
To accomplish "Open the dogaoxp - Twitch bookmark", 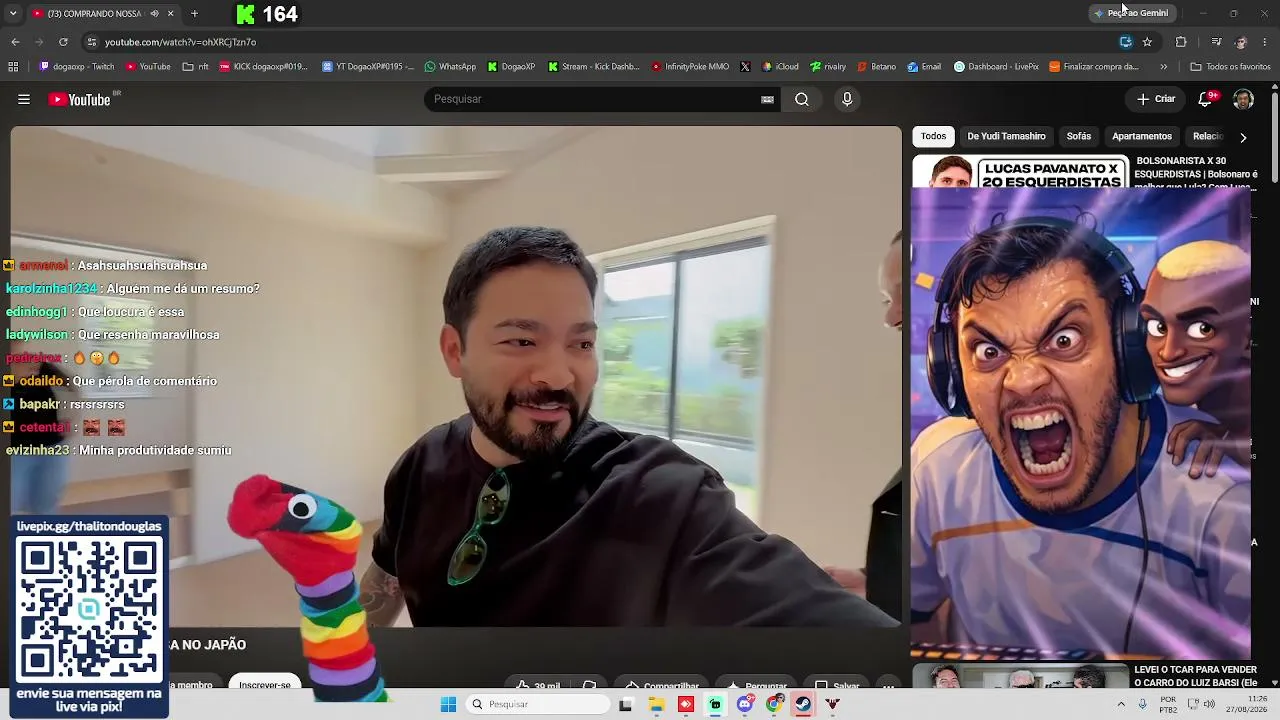I will click(x=77, y=67).
